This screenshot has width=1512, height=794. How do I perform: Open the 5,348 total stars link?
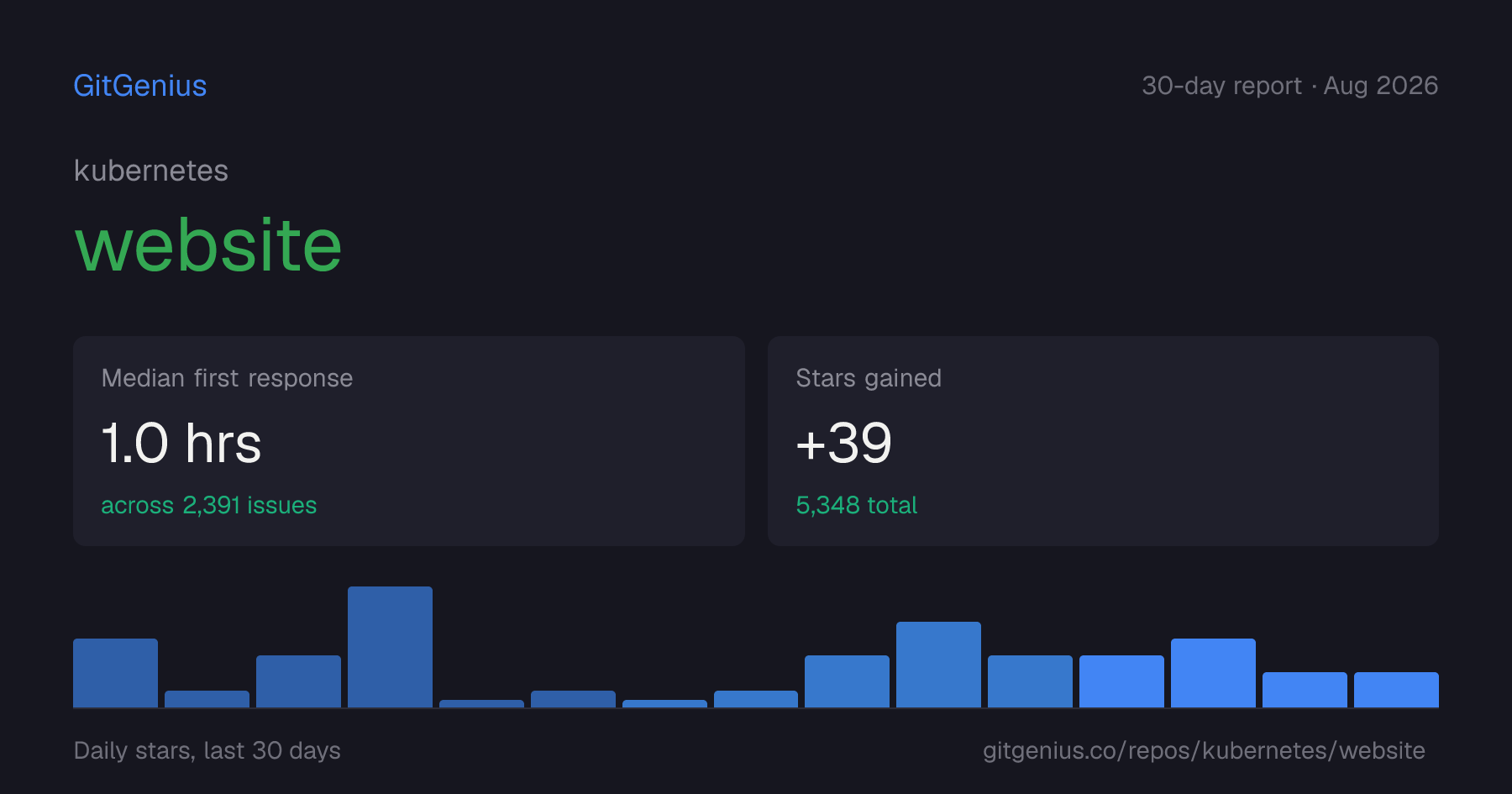(856, 505)
